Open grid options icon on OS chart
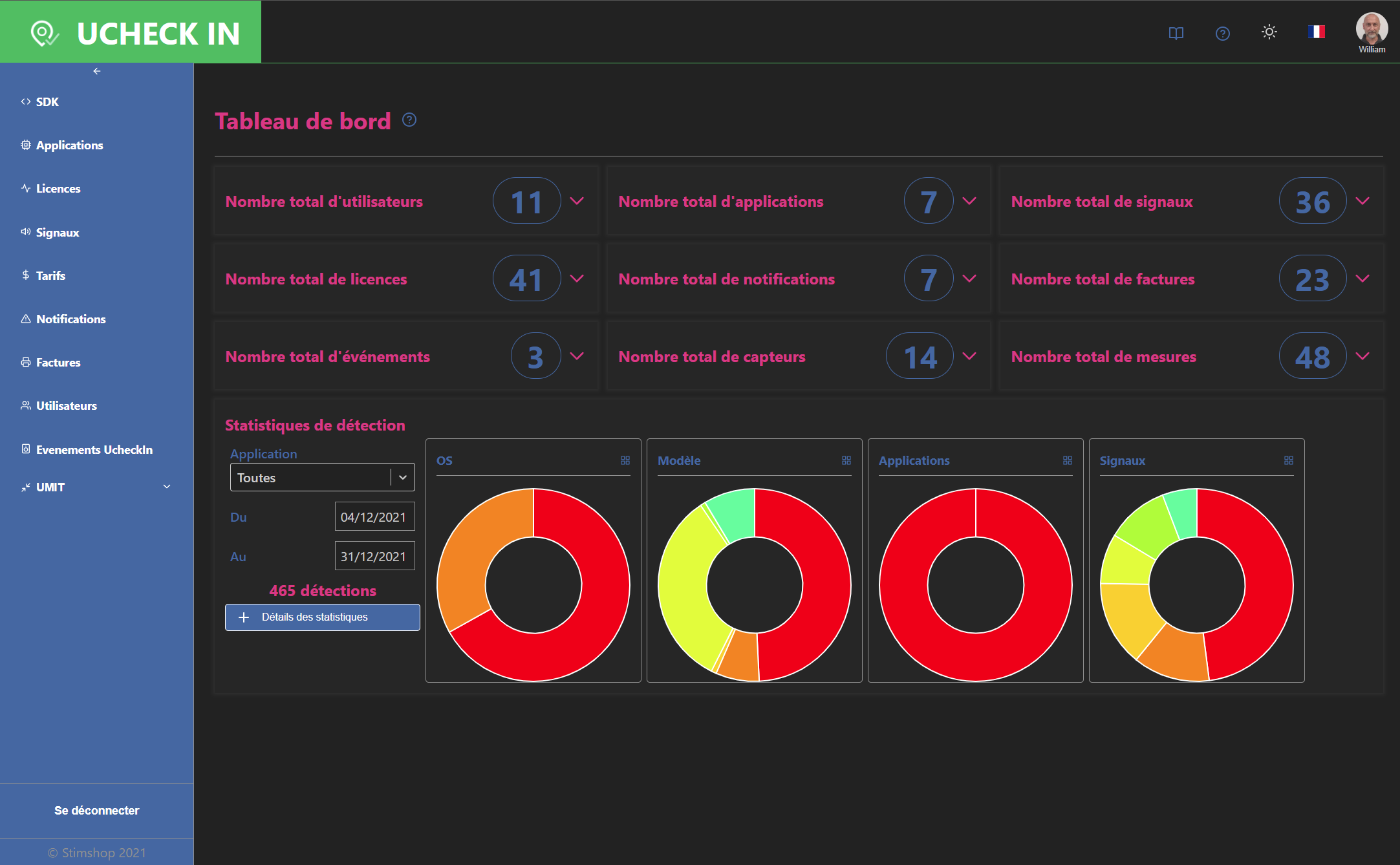The image size is (1400, 865). 625,460
